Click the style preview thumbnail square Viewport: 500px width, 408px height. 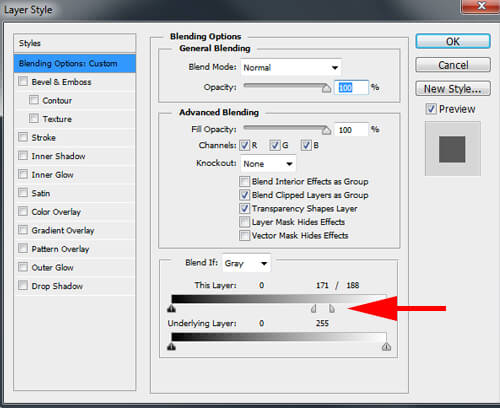pos(452,149)
